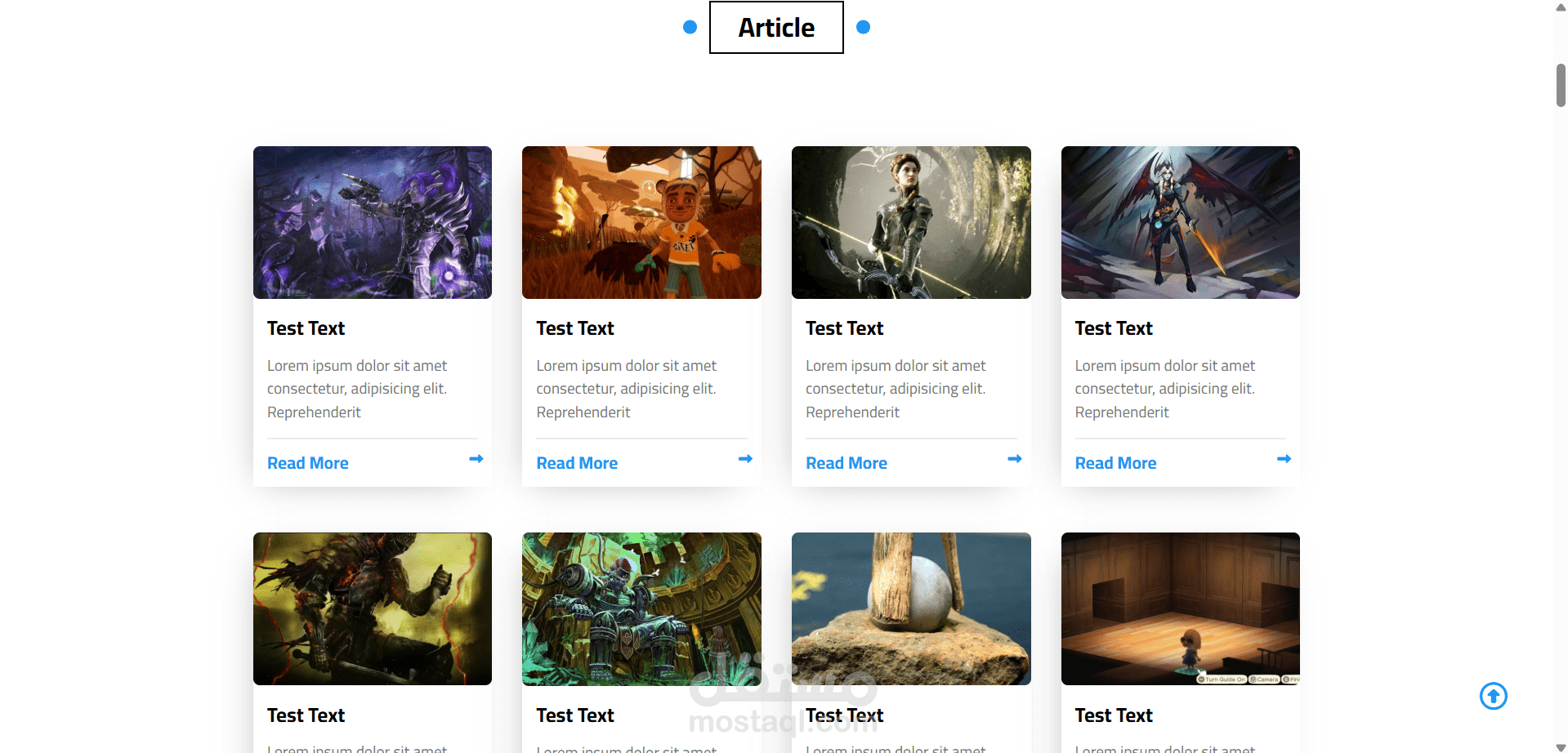Screen dimensions: 1568x753
Task: Open the green robot on throne thumbnail
Action: point(641,608)
